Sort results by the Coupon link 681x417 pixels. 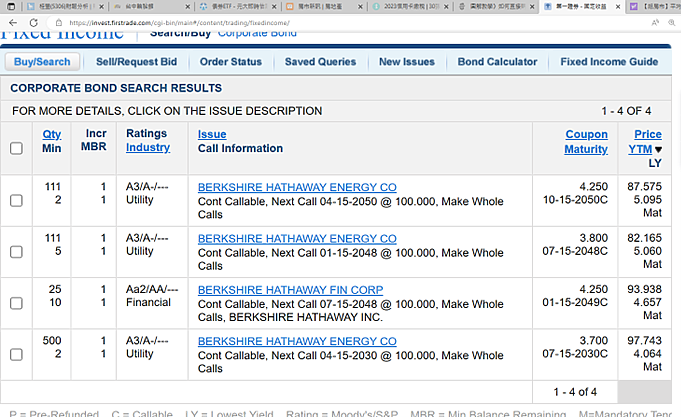tap(586, 134)
